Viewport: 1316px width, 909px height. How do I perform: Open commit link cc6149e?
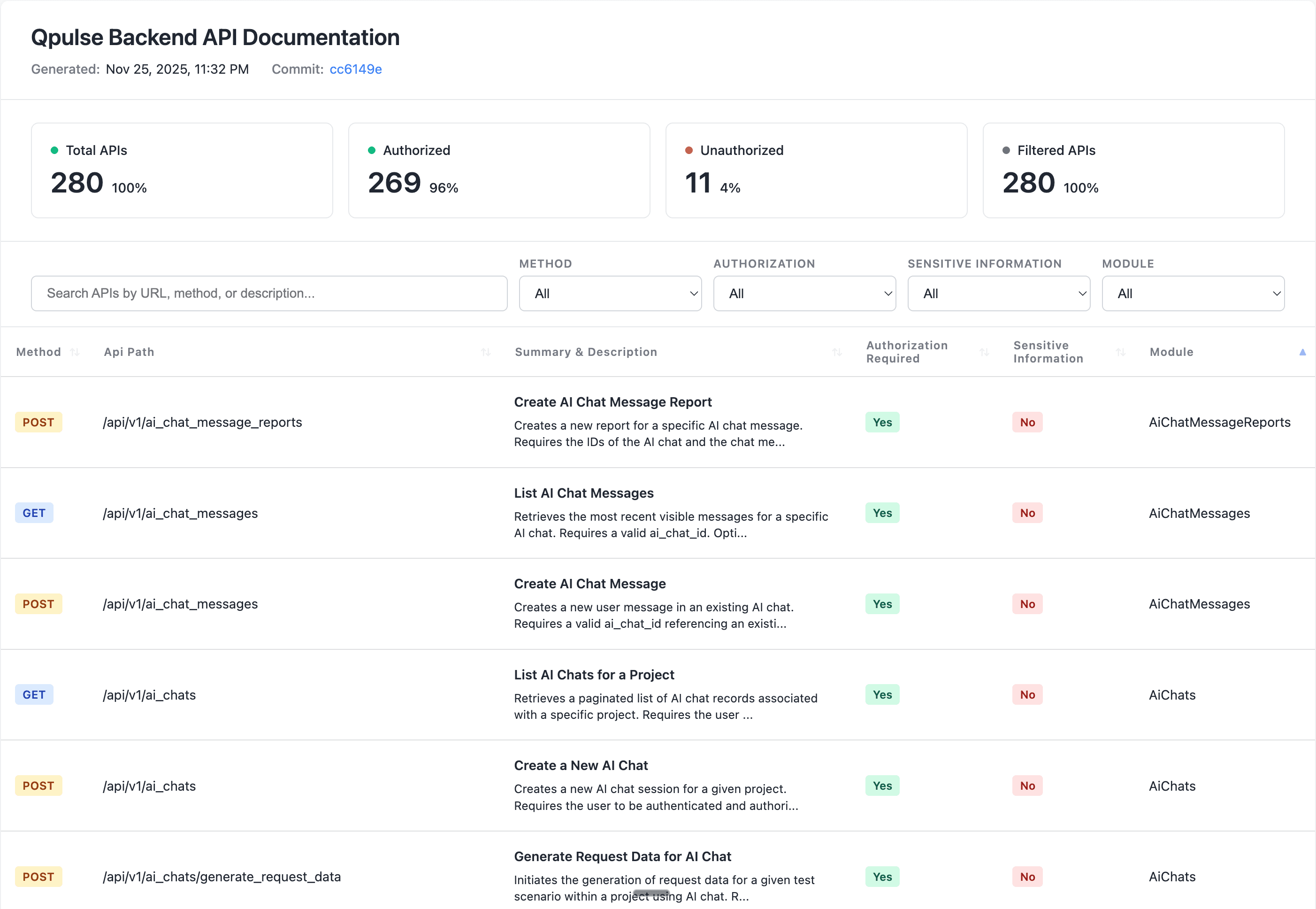[x=355, y=69]
